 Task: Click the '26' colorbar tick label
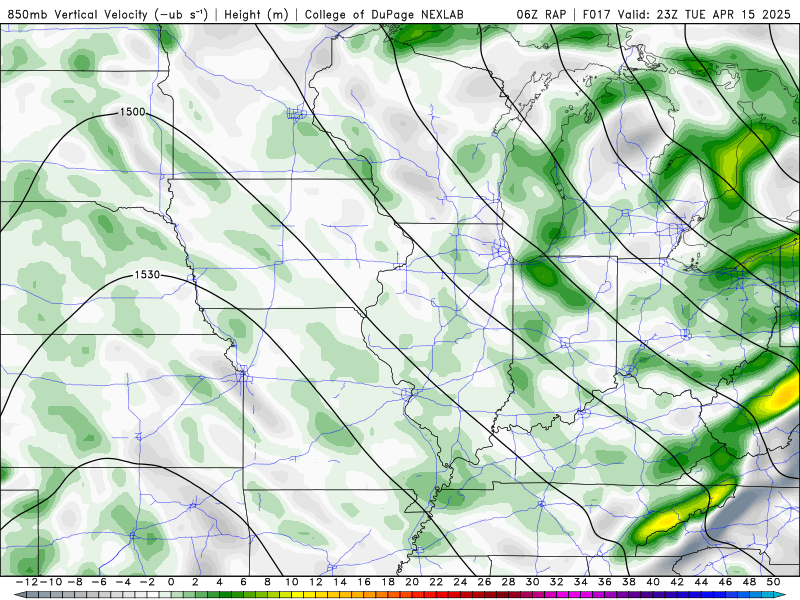[x=484, y=582]
